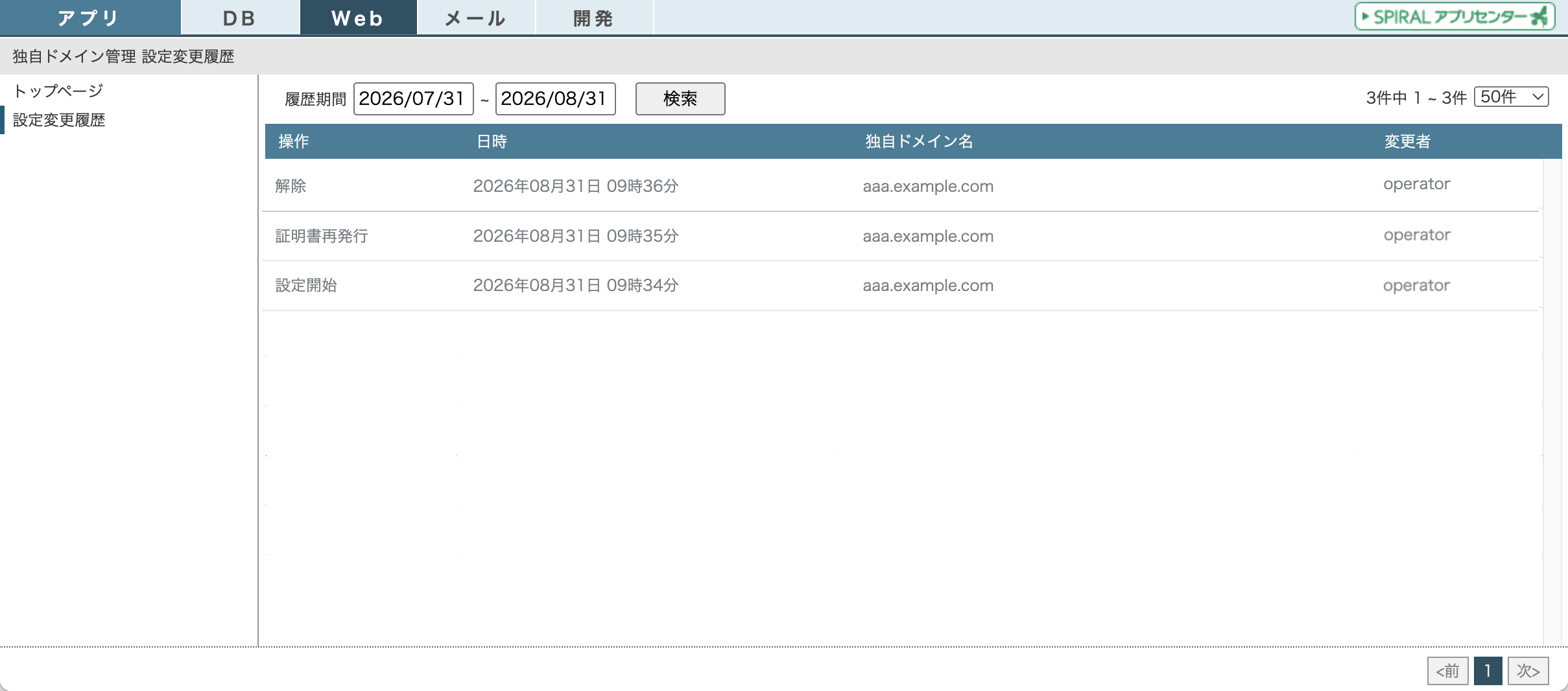Click the 次> next page button
Screen dimensions: 1568x691
[x=1528, y=671]
